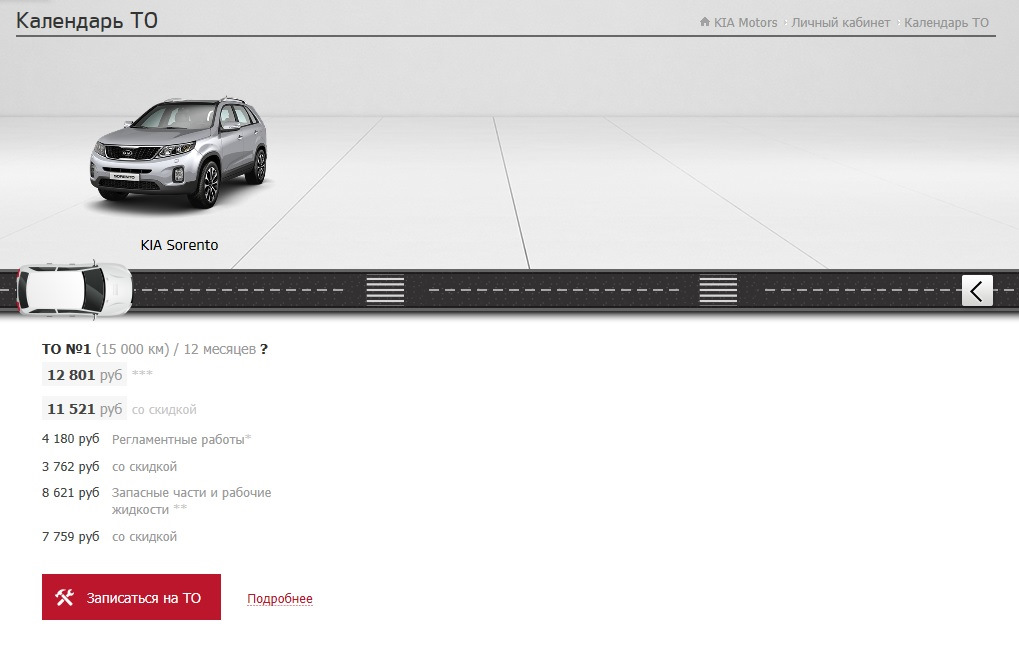This screenshot has width=1019, height=655.
Task: Click the KIA Sorento model name
Action: point(179,245)
